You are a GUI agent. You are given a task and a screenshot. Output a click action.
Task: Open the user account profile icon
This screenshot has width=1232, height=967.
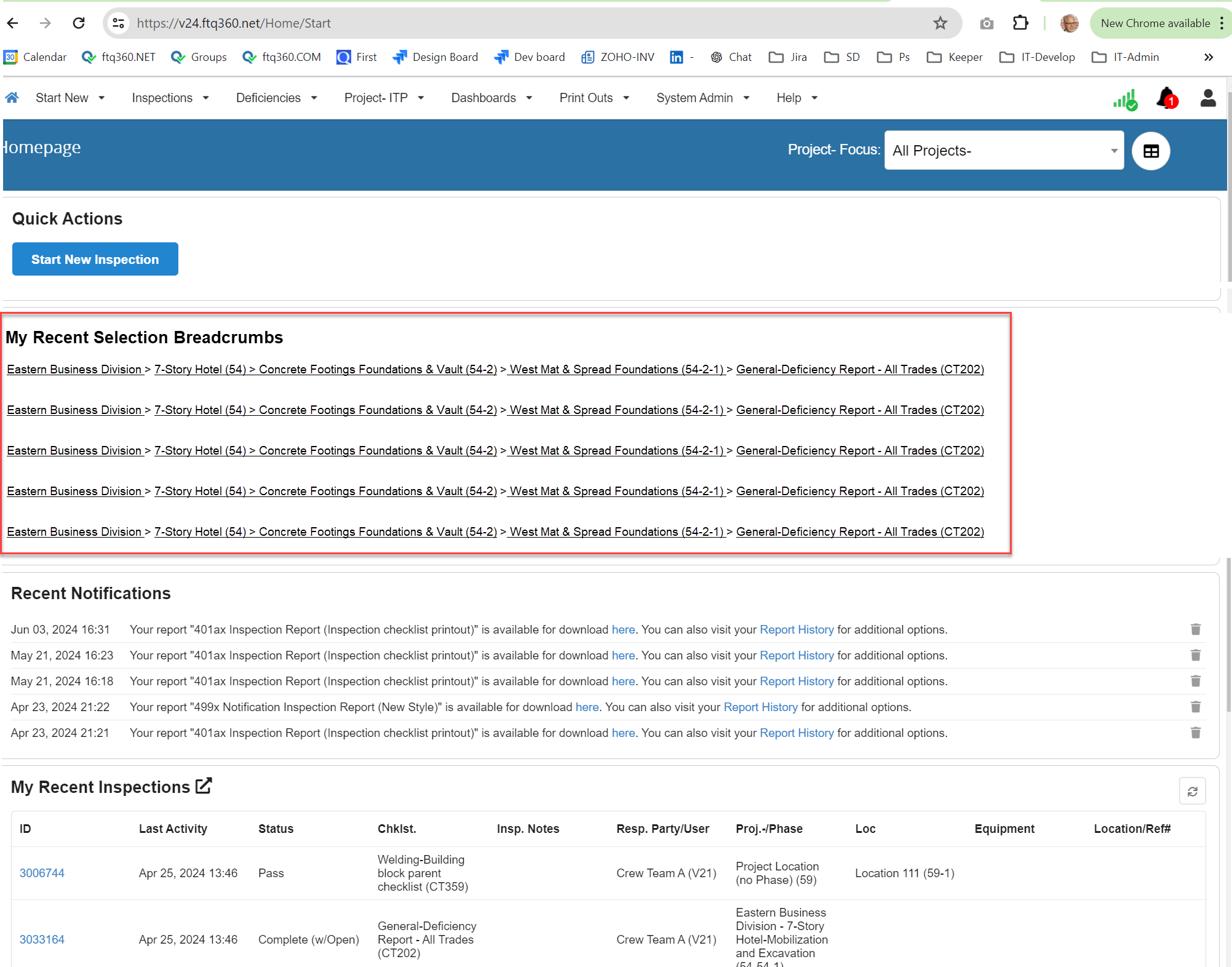(1208, 98)
